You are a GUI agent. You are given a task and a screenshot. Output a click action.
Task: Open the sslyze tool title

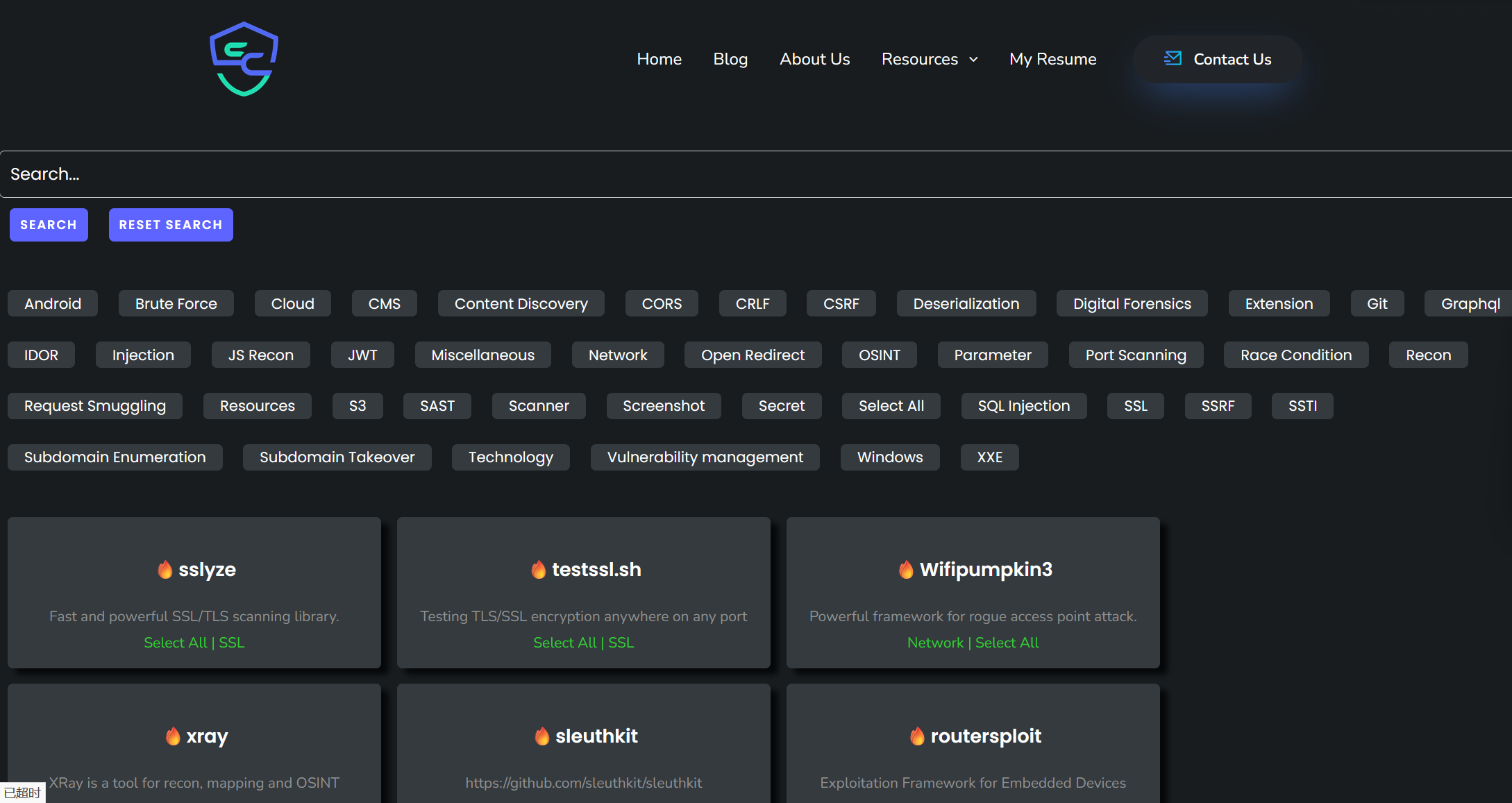[x=207, y=570]
